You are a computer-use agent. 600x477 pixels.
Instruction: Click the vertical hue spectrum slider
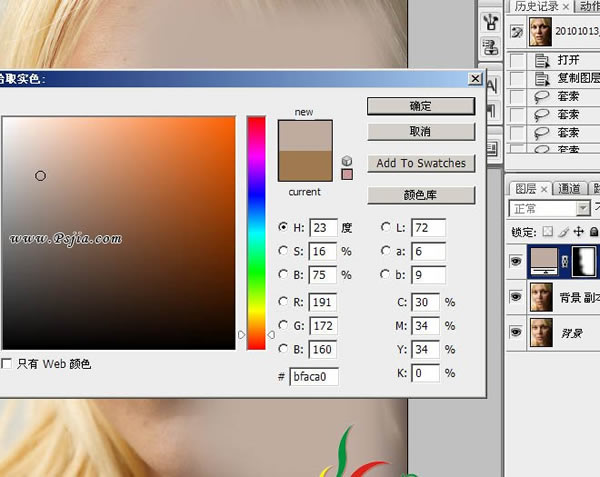pyautogui.click(x=256, y=233)
